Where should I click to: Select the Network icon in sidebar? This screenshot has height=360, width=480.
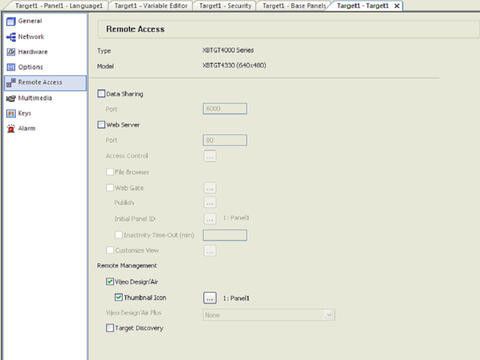(11, 37)
